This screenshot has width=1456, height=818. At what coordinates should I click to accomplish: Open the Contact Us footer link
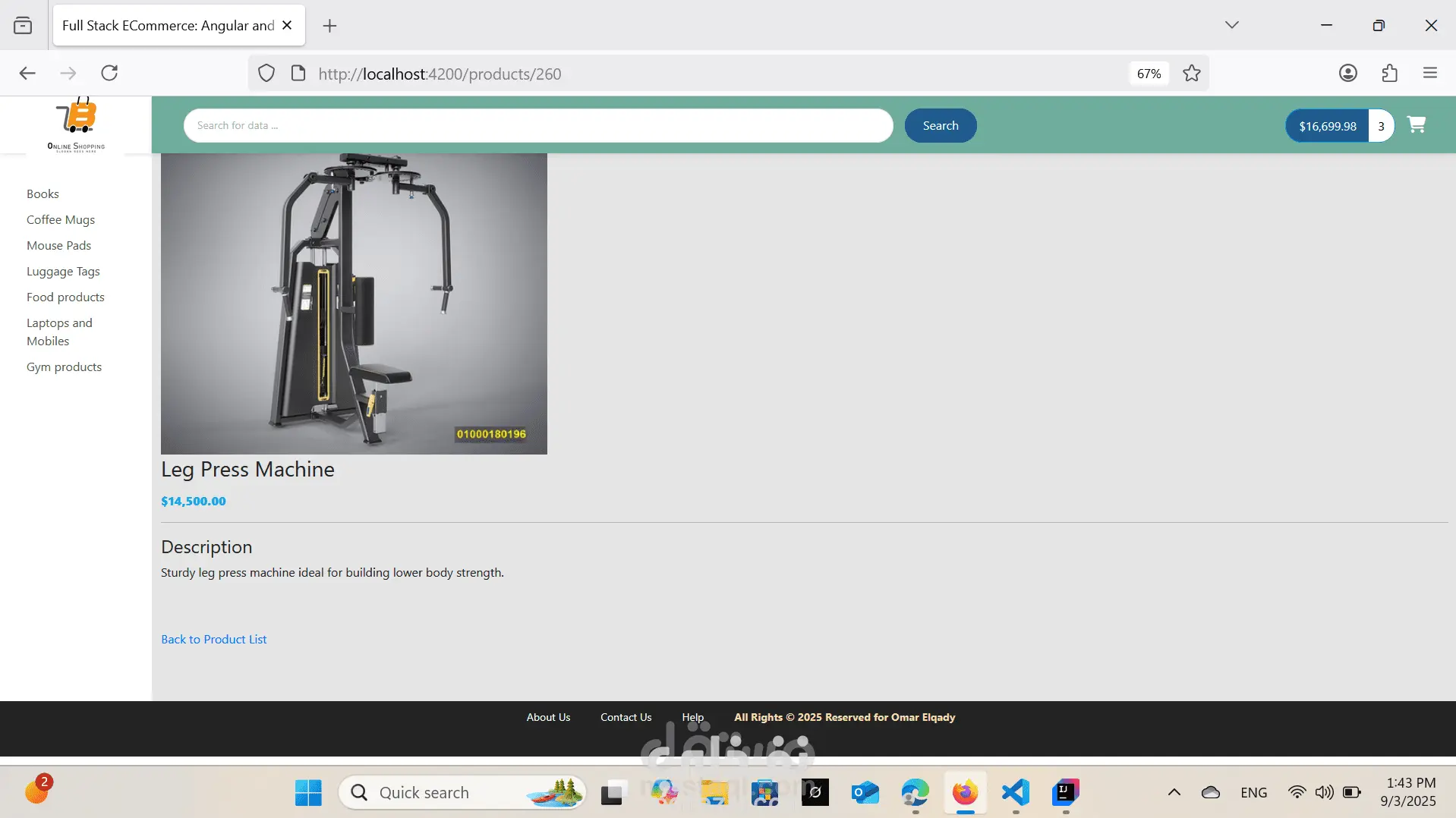click(626, 718)
